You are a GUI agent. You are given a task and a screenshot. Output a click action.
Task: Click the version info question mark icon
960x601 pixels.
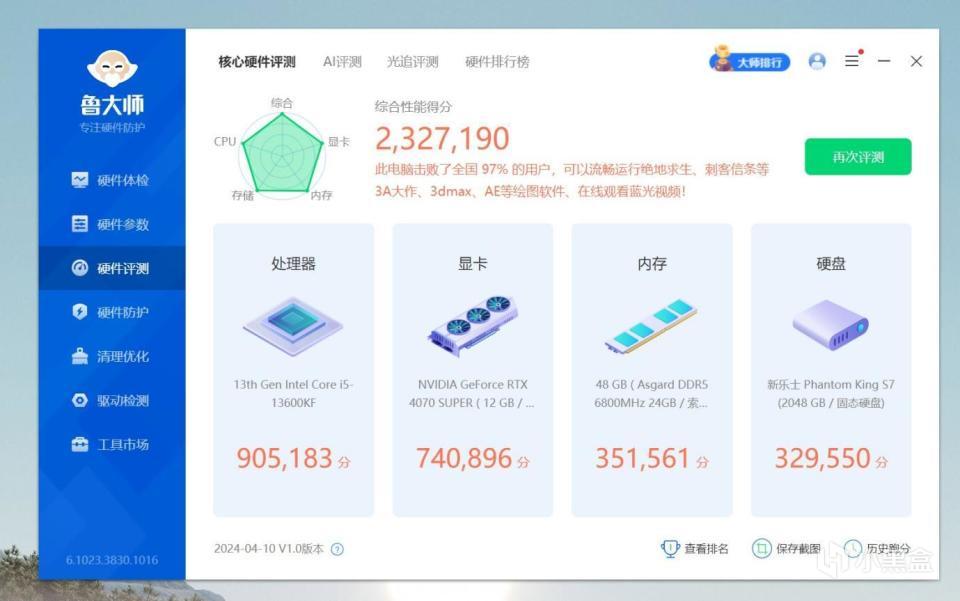tap(337, 549)
